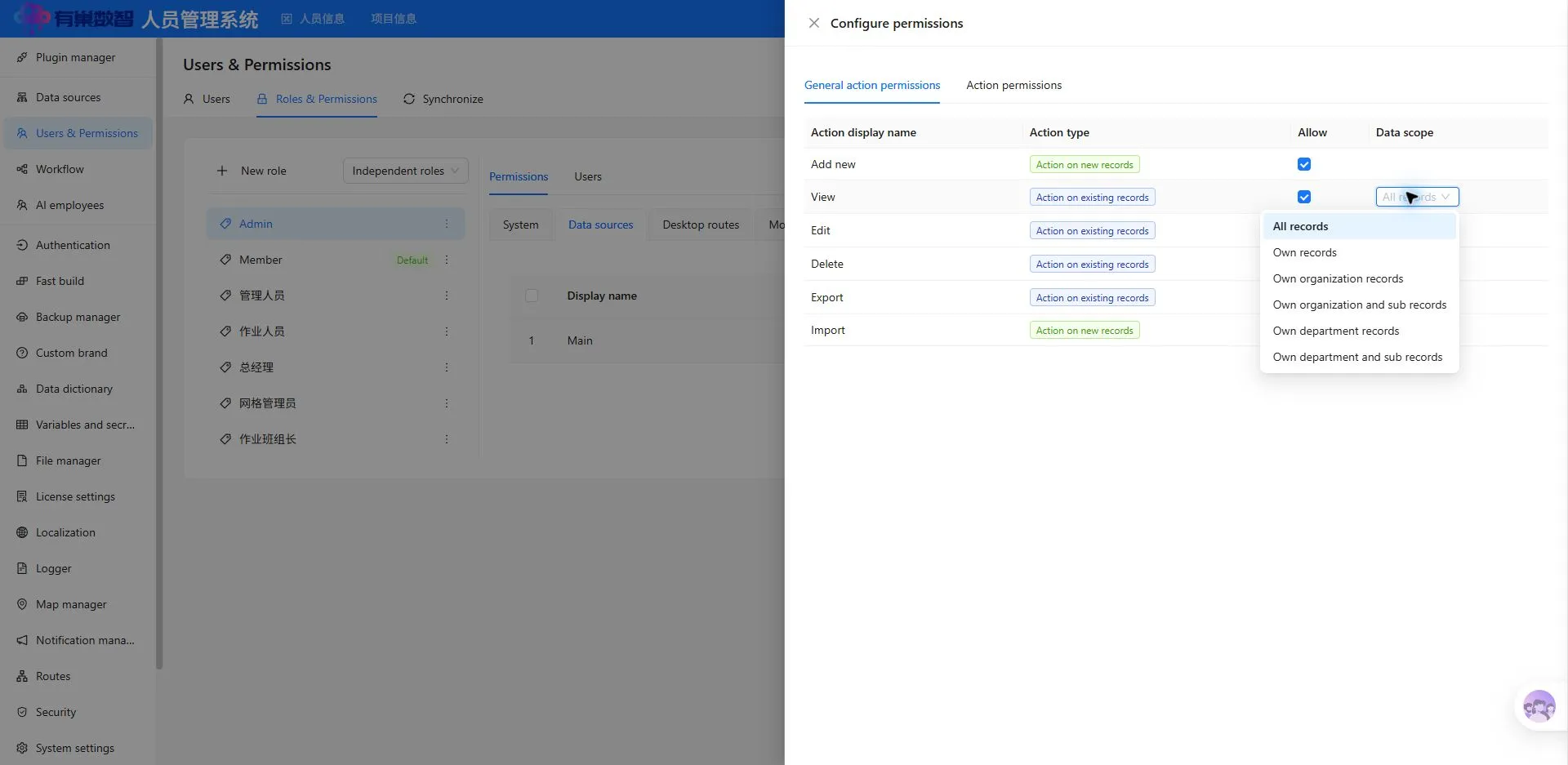The height and width of the screenshot is (765, 1568).
Task: Close the Configure permissions drawer
Action: click(813, 23)
